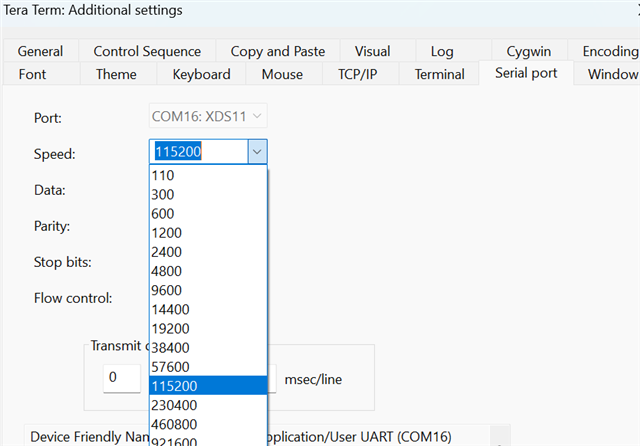
Task: Select the Font tab
Action: (x=32, y=74)
